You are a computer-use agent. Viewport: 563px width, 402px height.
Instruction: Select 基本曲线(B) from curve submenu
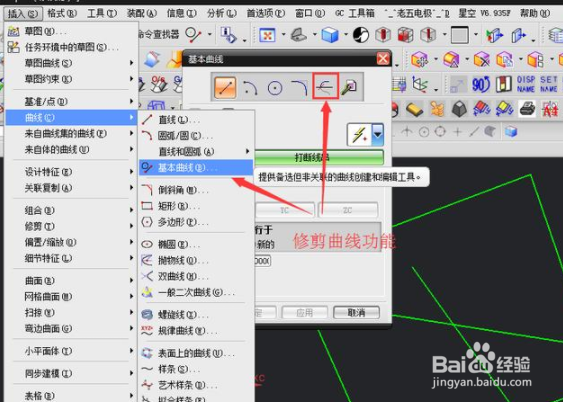coord(196,168)
